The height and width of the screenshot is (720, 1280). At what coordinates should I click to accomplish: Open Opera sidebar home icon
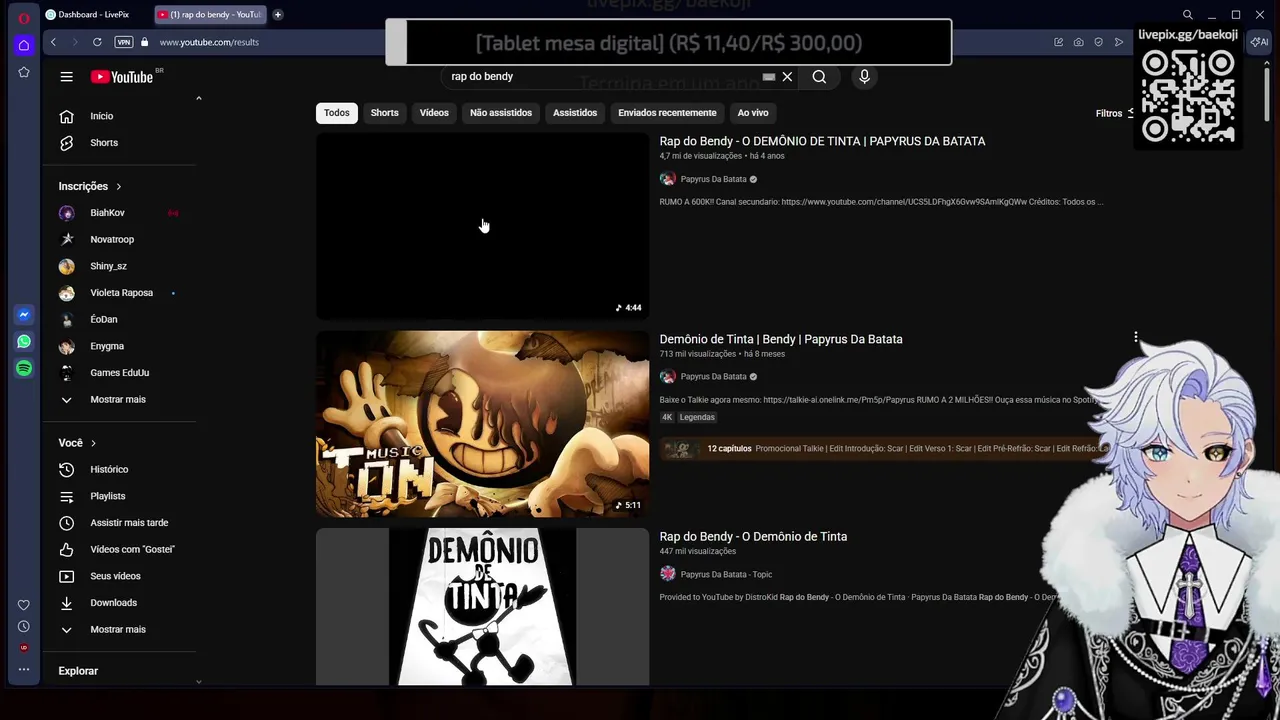click(x=24, y=45)
